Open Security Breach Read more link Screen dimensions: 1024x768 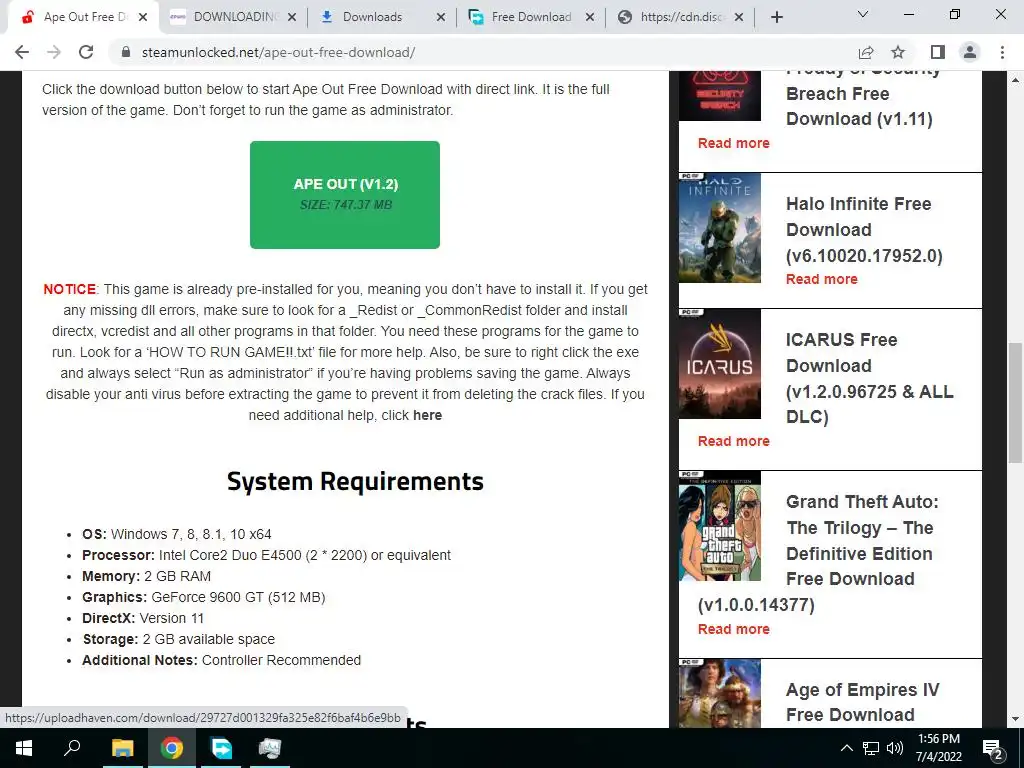(733, 143)
